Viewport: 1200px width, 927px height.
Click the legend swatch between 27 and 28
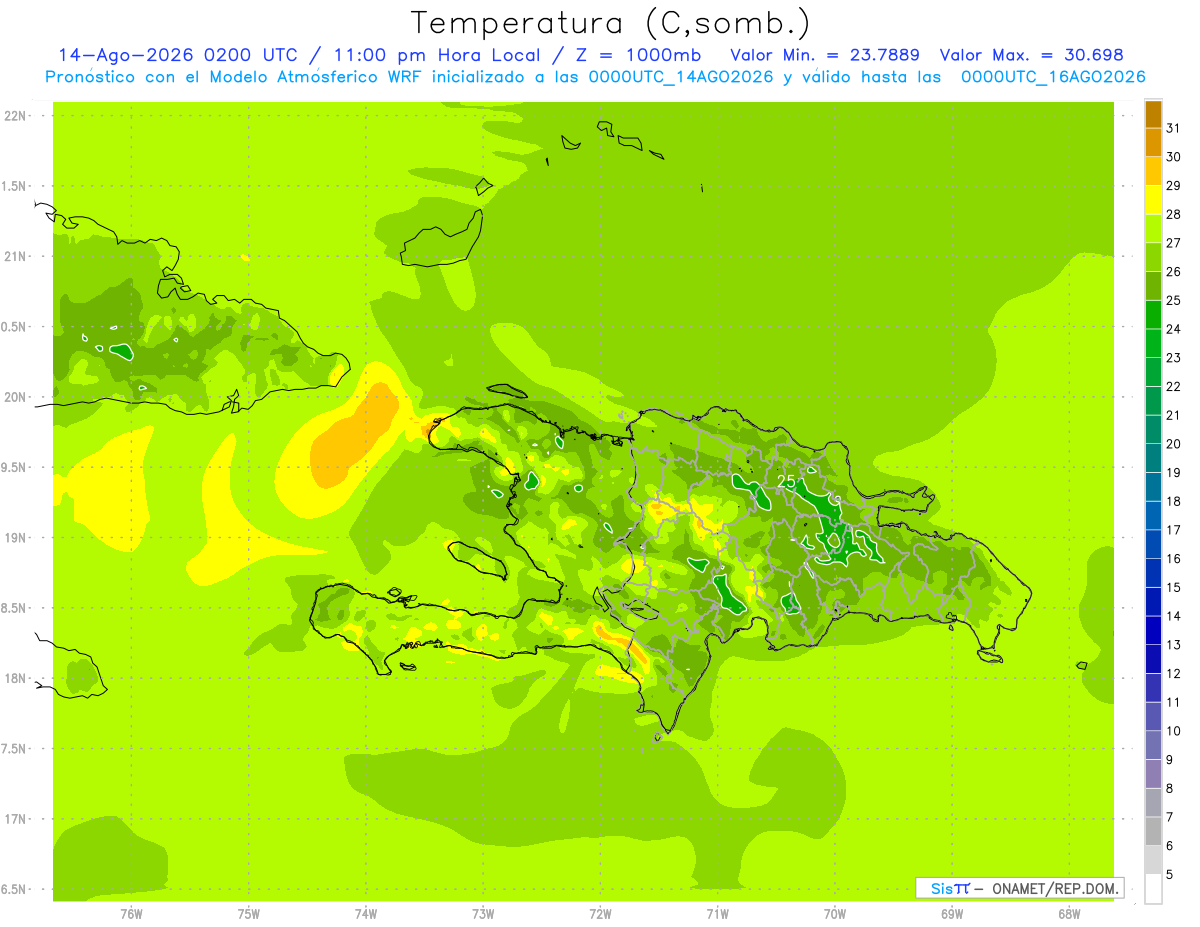click(x=1153, y=229)
